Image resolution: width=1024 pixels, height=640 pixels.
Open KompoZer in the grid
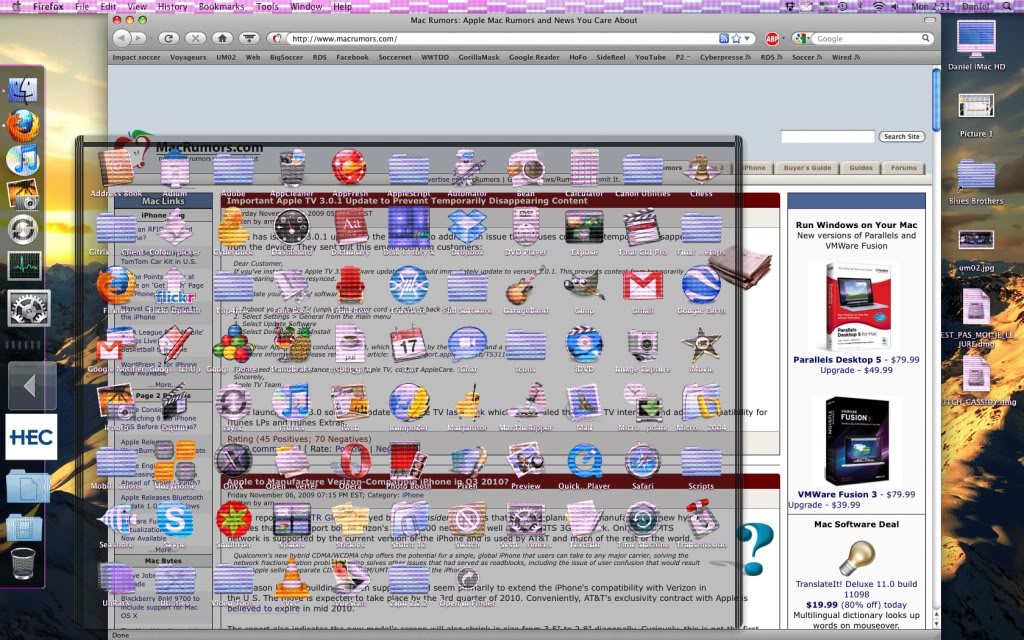click(x=408, y=403)
